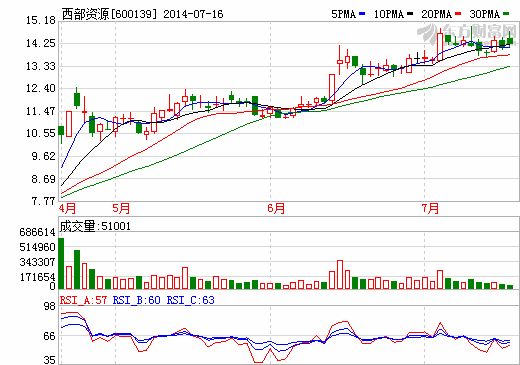Click the 35 RSI axis label
The height and width of the screenshot is (365, 520).
(x=50, y=360)
